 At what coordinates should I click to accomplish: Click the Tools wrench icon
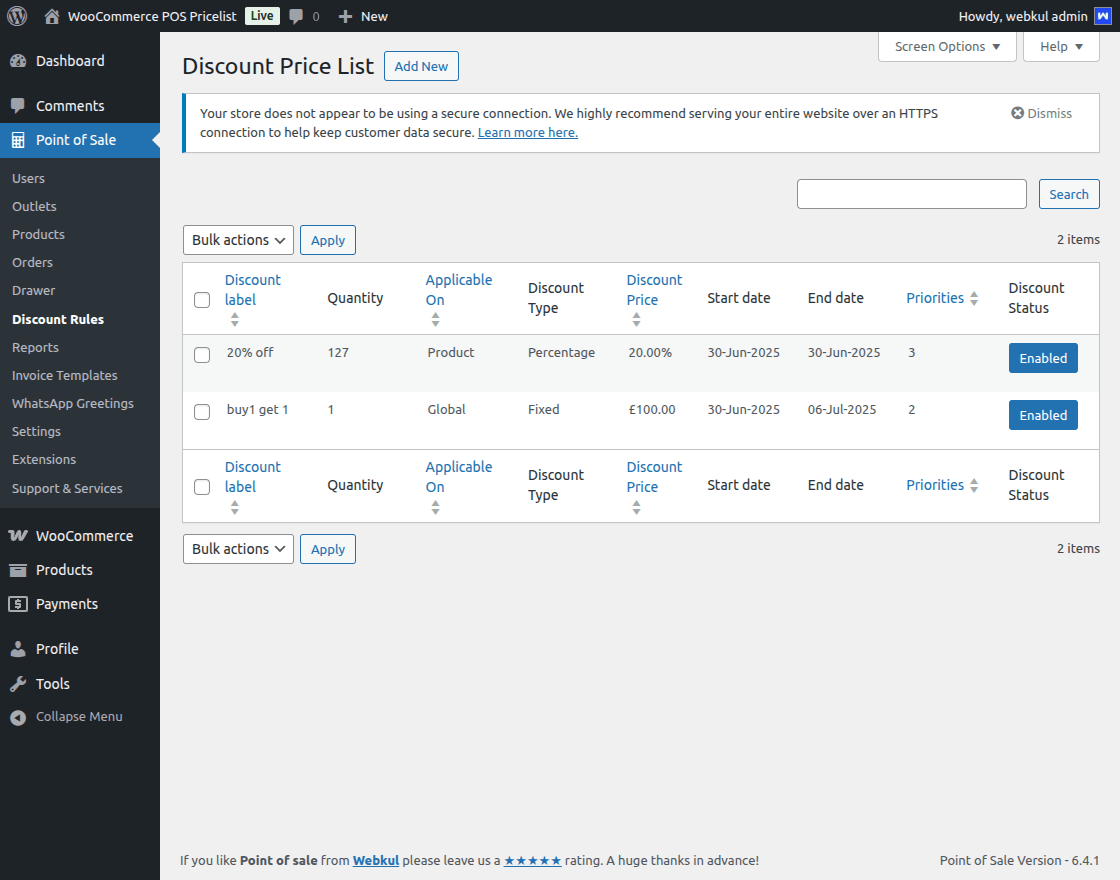18,684
